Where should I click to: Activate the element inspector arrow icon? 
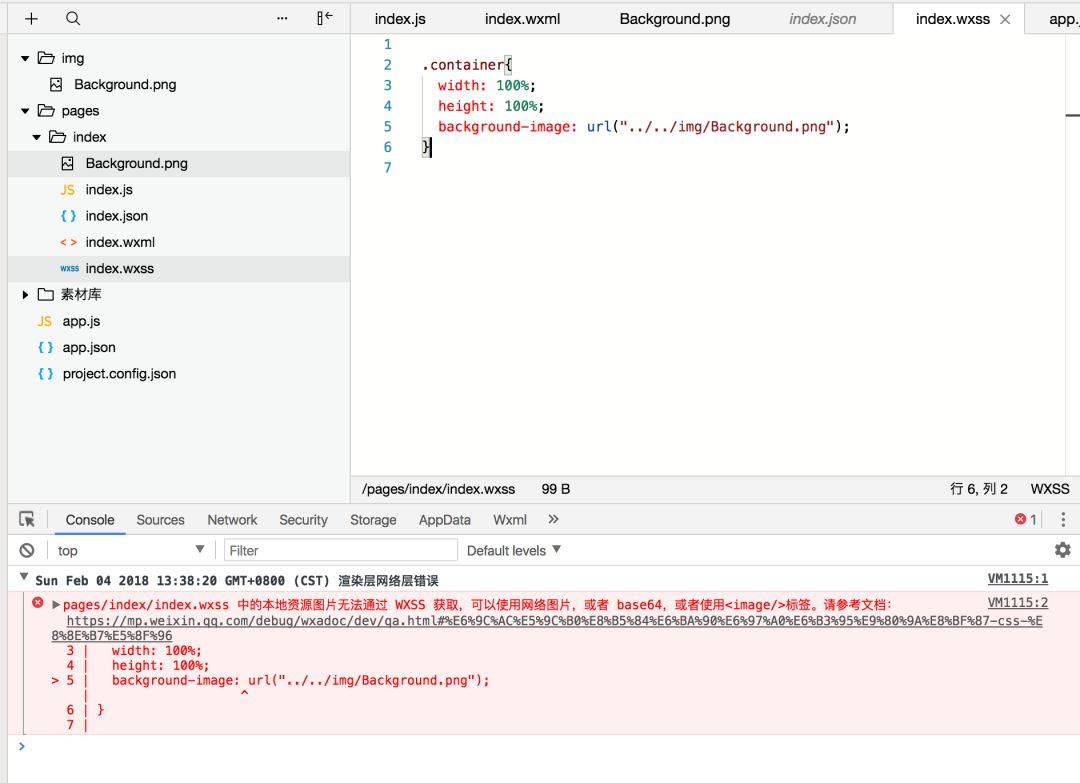(27, 519)
